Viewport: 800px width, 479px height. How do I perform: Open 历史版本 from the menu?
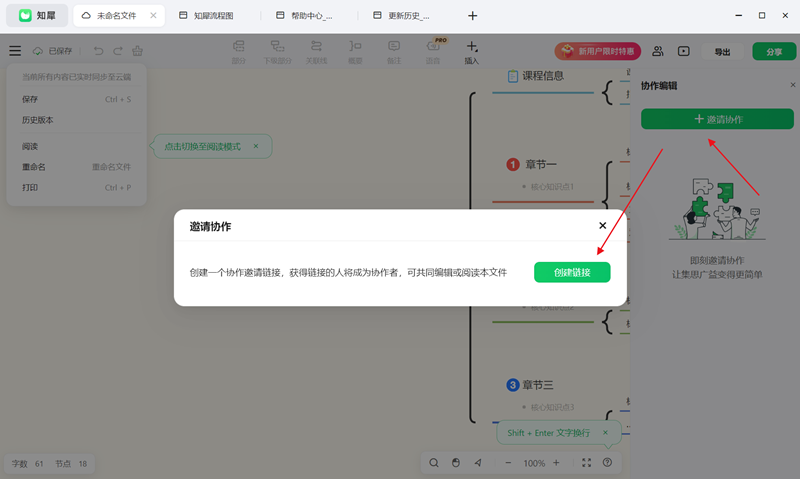77,120
